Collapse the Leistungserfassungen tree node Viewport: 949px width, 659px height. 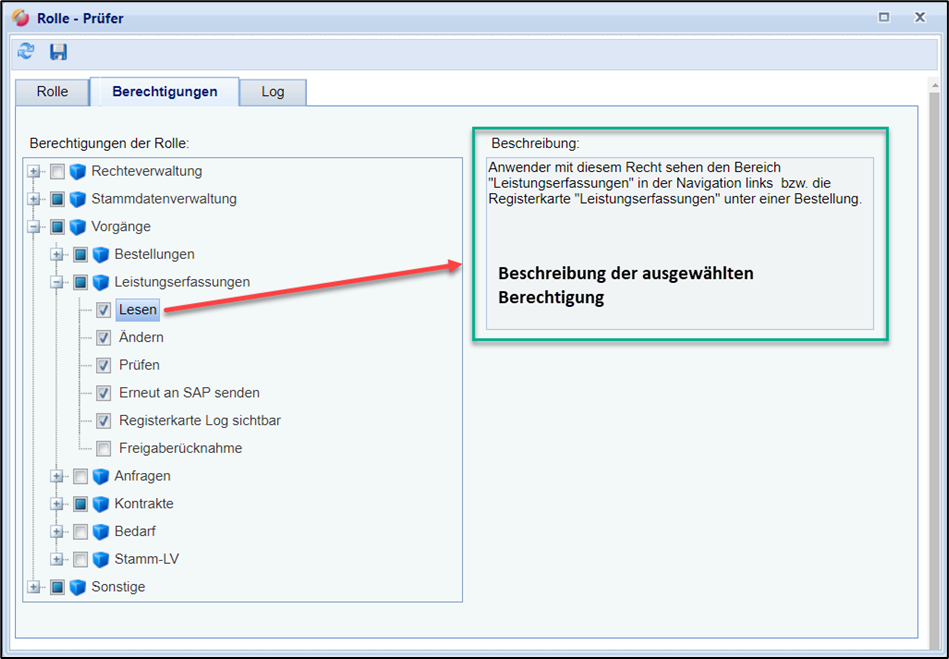58,283
